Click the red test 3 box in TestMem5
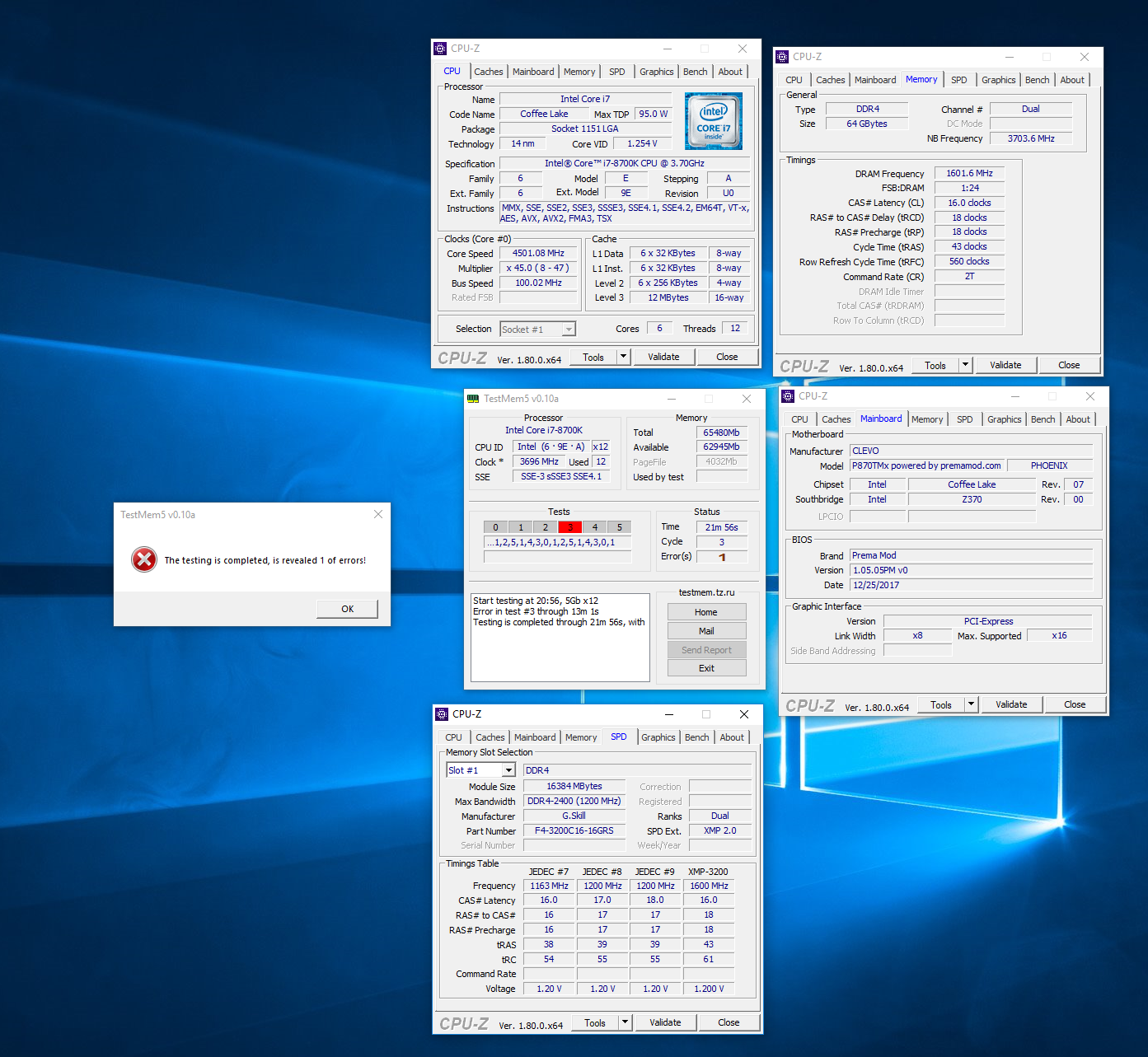 569,527
